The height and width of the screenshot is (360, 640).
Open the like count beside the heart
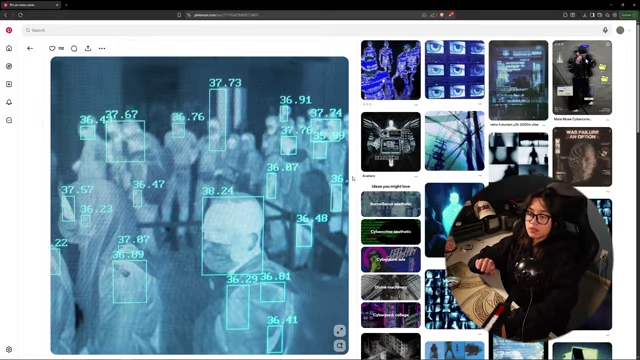tap(61, 48)
